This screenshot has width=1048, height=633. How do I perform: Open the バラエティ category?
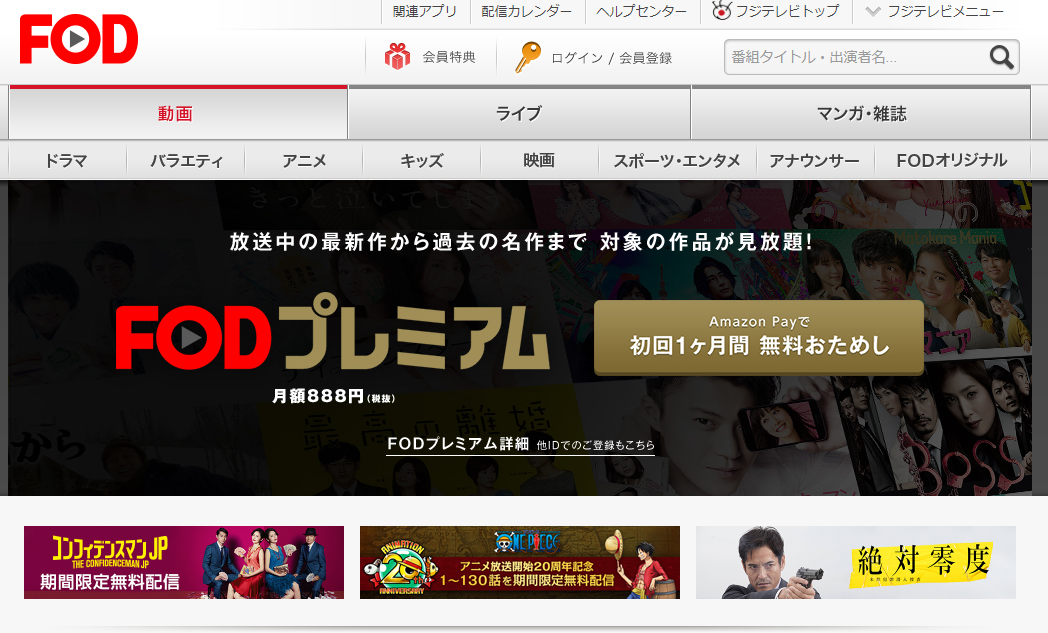(186, 160)
